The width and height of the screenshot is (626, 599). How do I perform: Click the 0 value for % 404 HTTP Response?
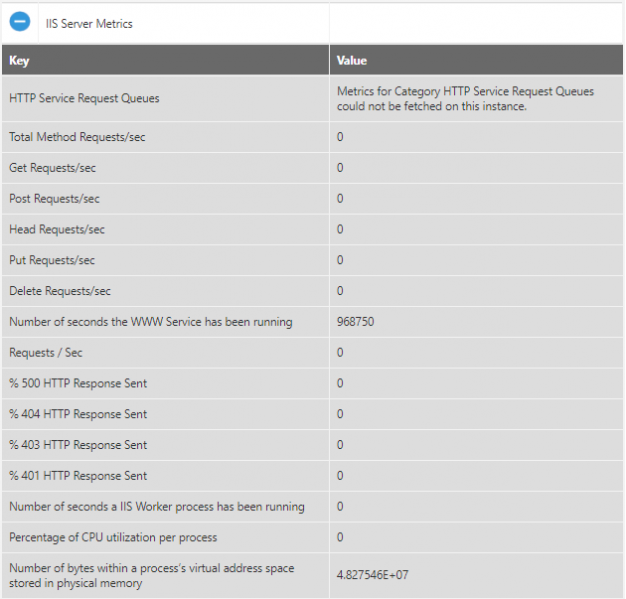click(x=340, y=414)
